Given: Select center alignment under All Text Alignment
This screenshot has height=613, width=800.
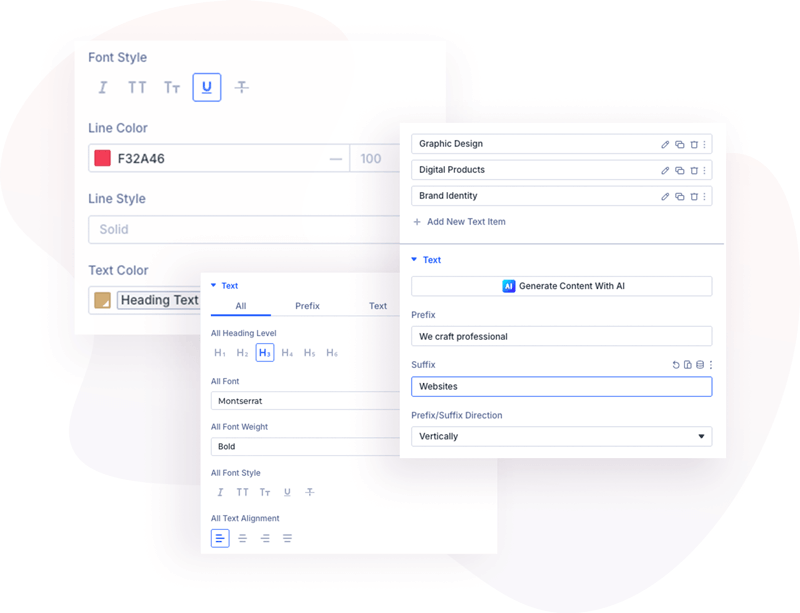Looking at the screenshot, I should (x=242, y=538).
